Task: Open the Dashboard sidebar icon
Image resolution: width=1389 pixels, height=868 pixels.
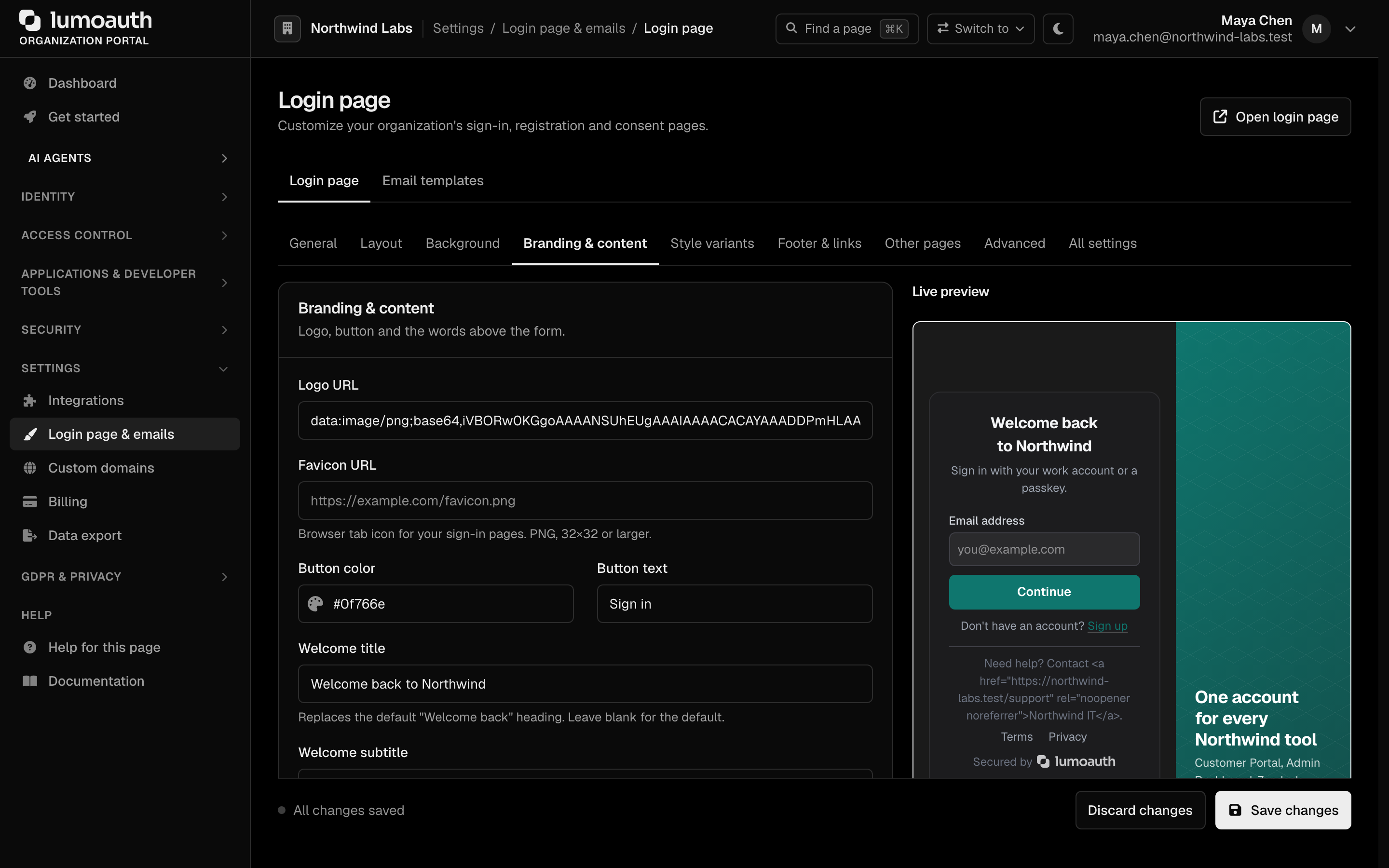Action: pos(30,83)
